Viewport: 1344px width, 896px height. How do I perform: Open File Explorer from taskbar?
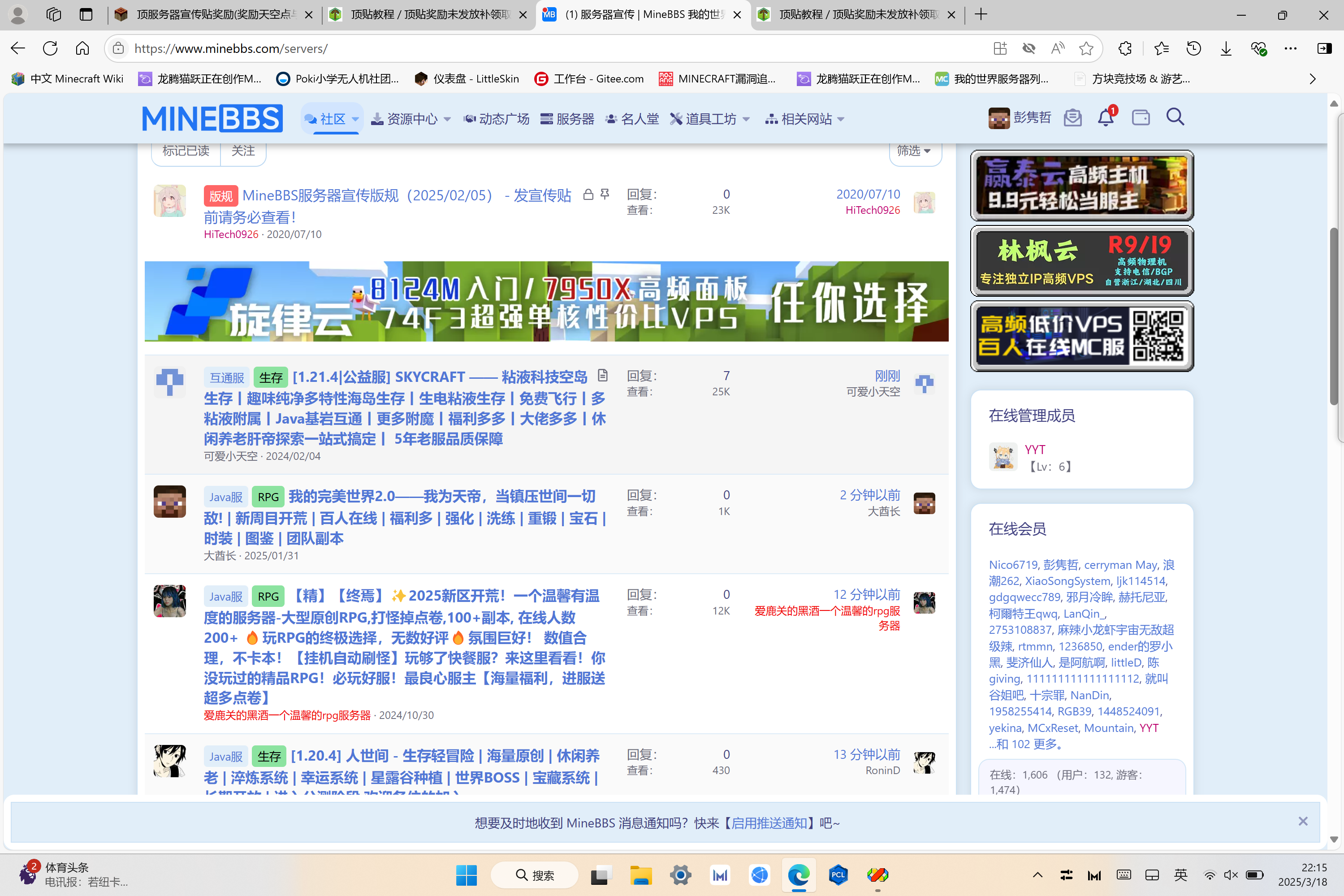point(641,875)
